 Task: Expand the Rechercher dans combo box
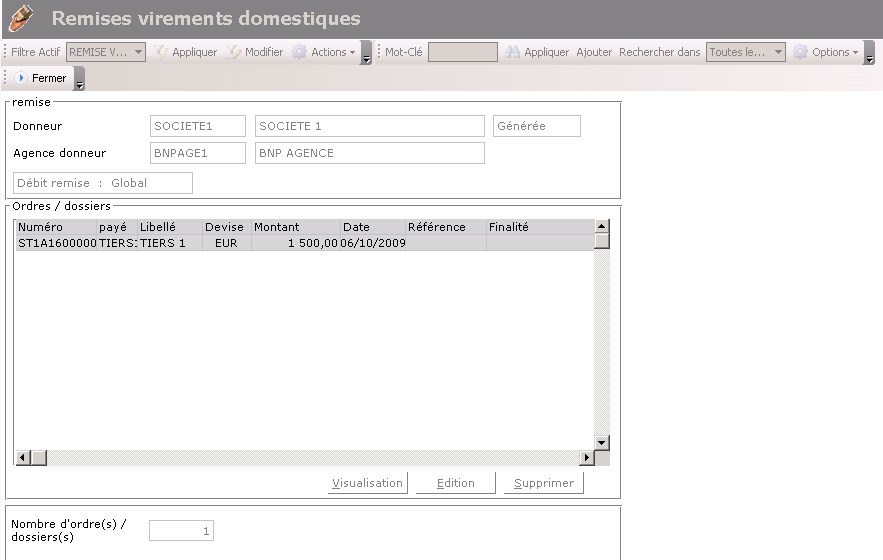777,52
